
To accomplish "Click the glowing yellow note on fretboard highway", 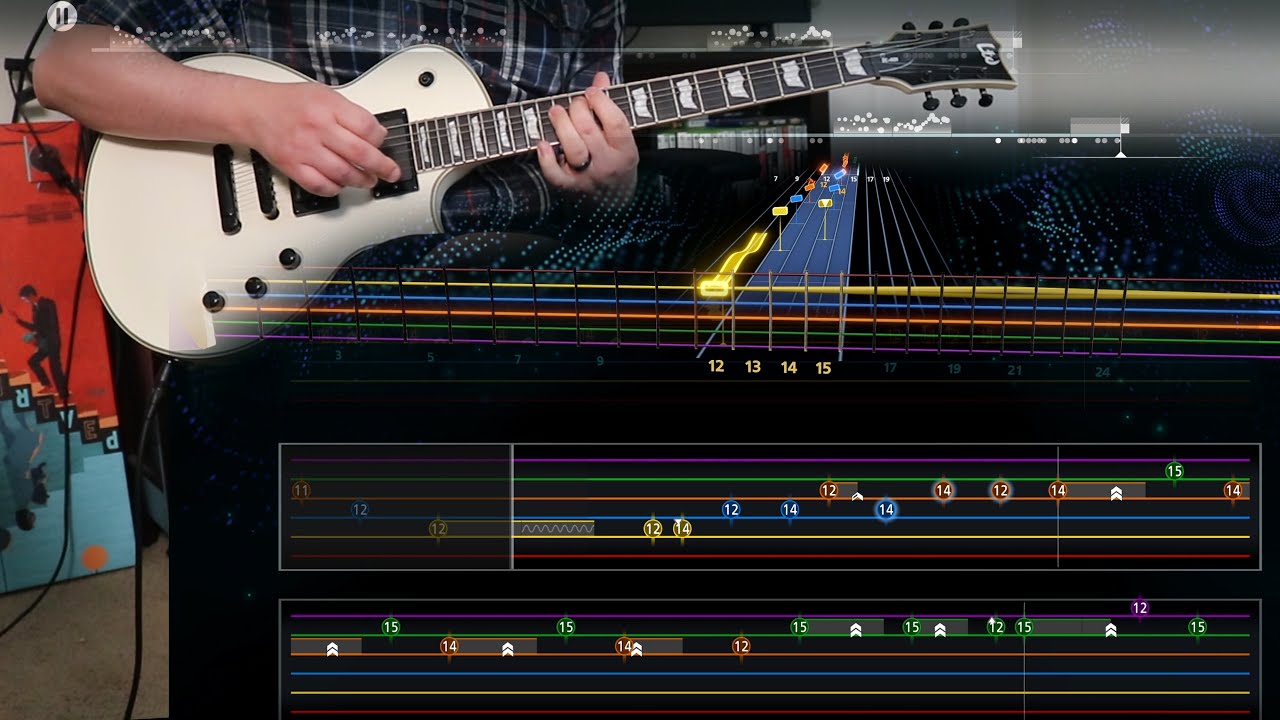I will pos(714,288).
